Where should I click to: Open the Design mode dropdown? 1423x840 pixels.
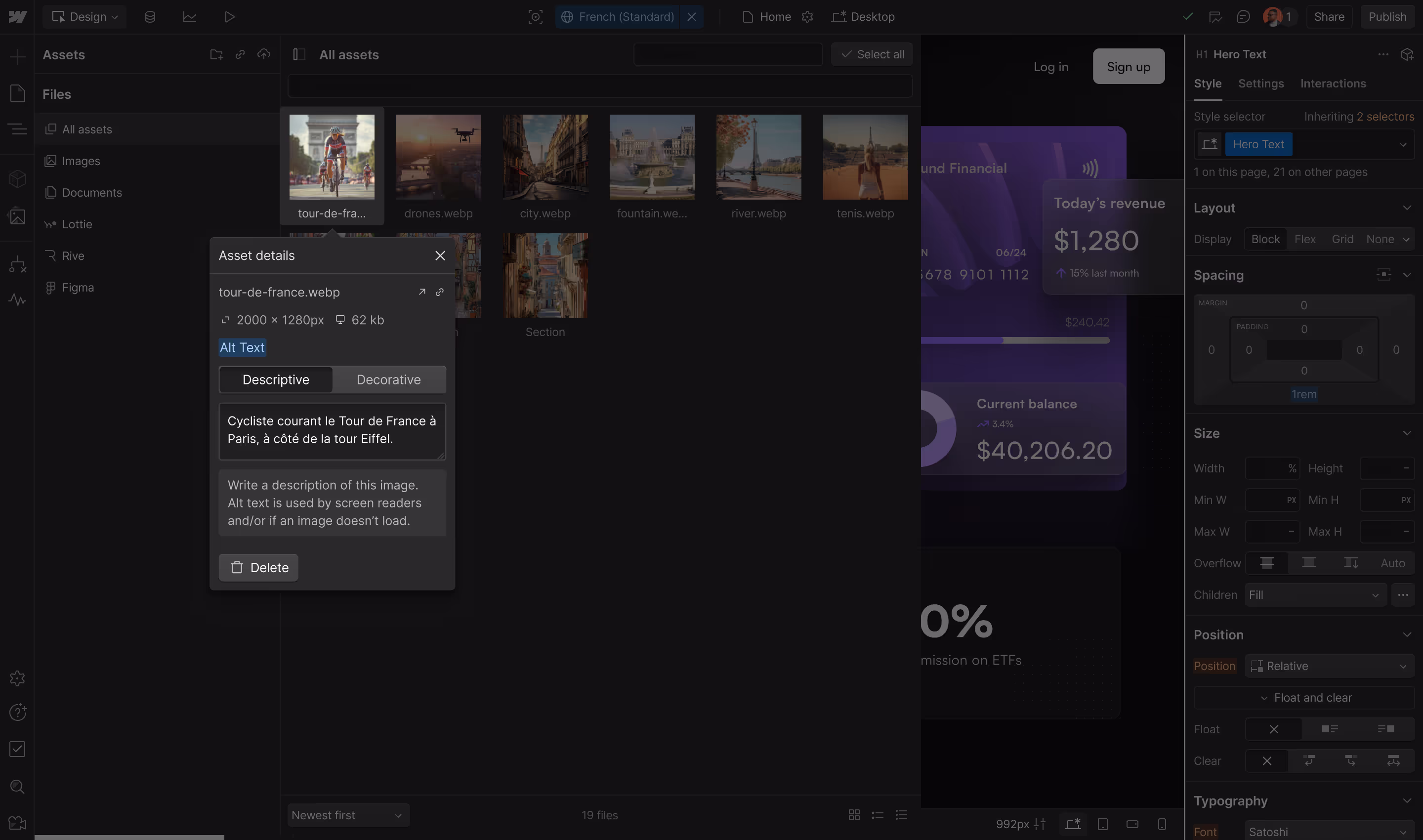[x=84, y=17]
